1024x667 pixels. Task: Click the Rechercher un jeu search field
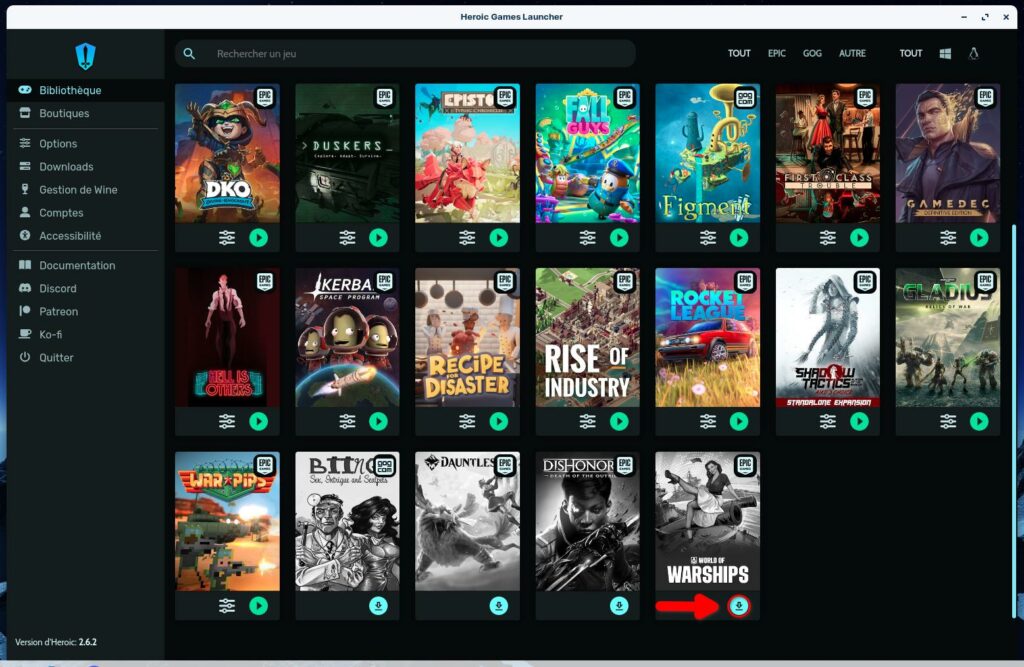pos(420,53)
